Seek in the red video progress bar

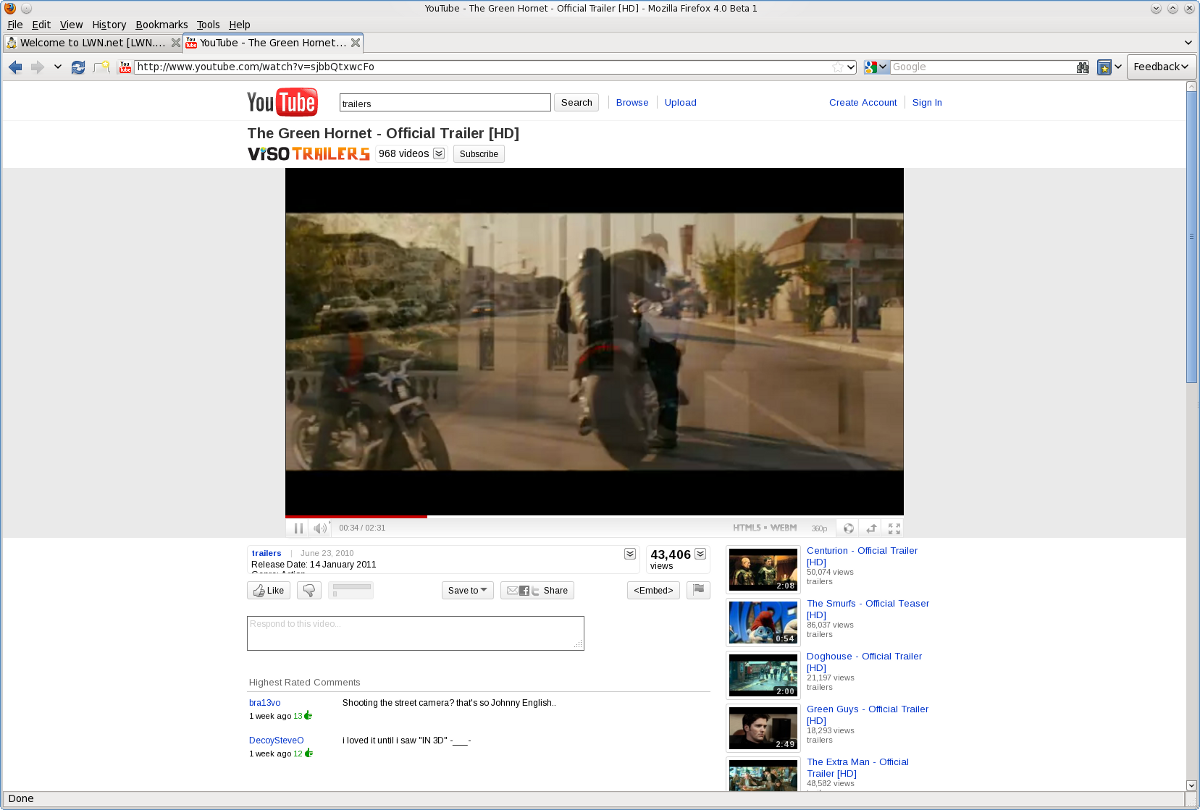pyautogui.click(x=594, y=516)
